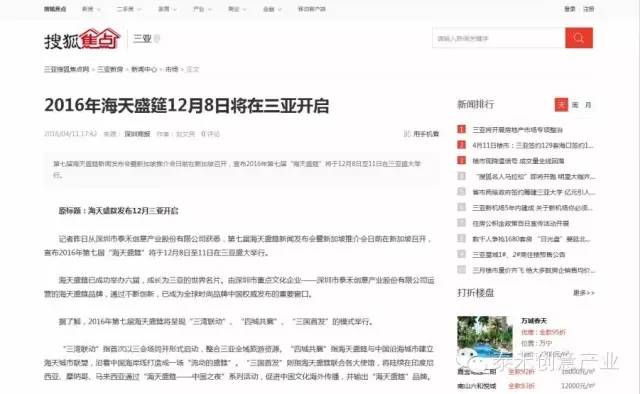Open rank 1 red badge news item
This screenshot has height=394, width=640.
tap(461, 129)
